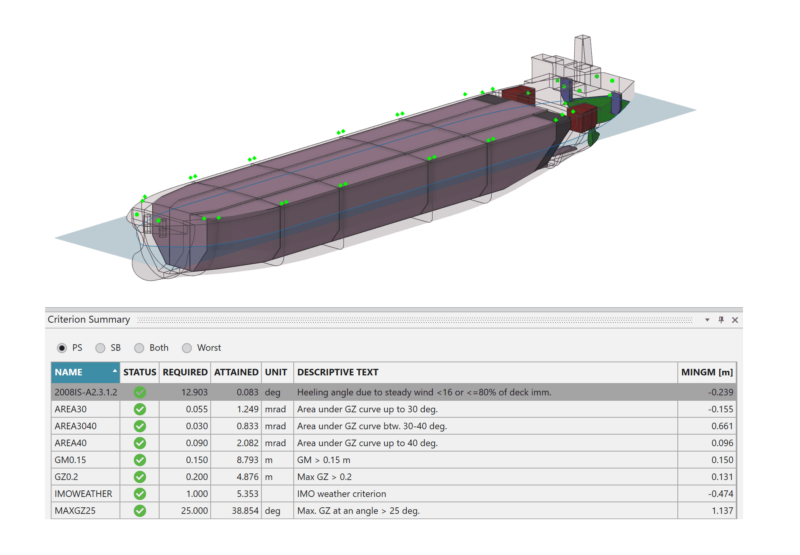Click the green status check for 2008IS-A2.3.1.2
Viewport: 800px width, 555px height.
click(140, 392)
